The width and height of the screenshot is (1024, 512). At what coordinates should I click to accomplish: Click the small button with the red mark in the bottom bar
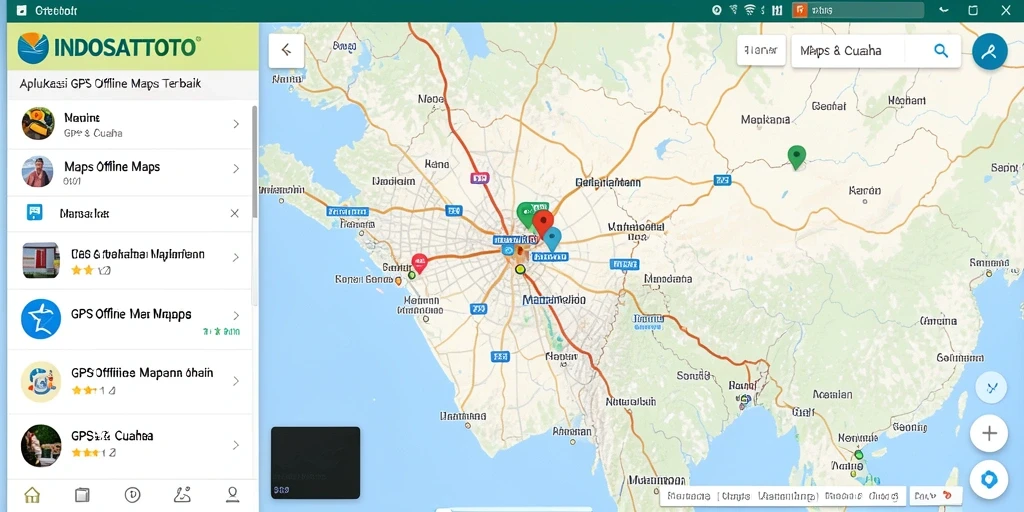coord(937,496)
